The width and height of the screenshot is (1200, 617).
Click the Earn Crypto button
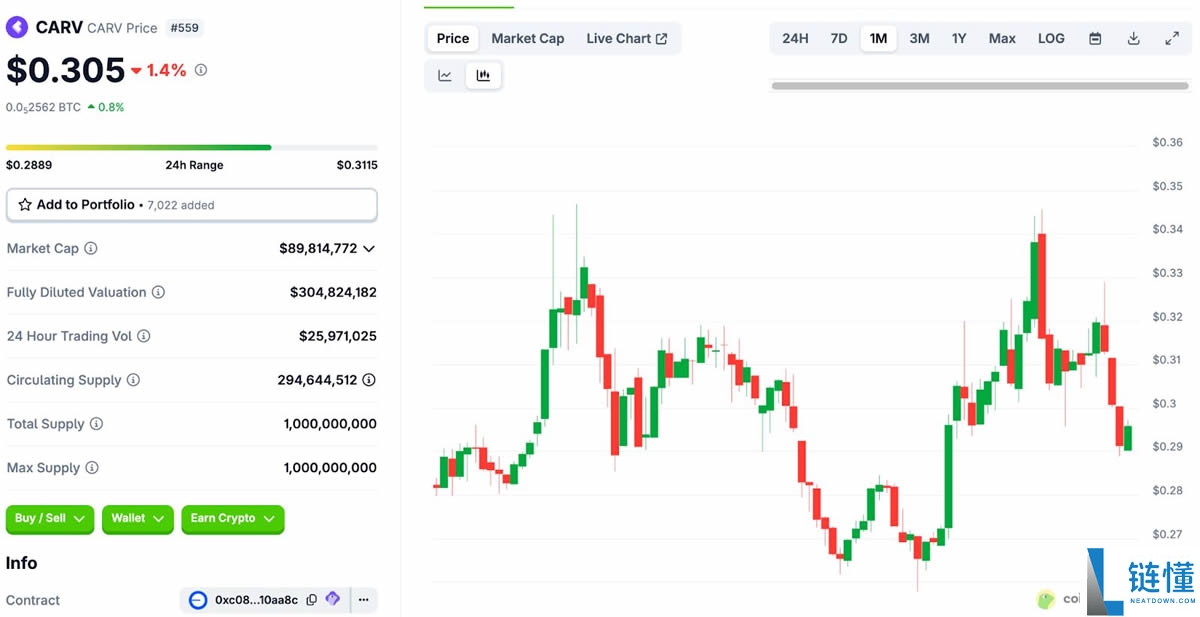[x=232, y=519]
